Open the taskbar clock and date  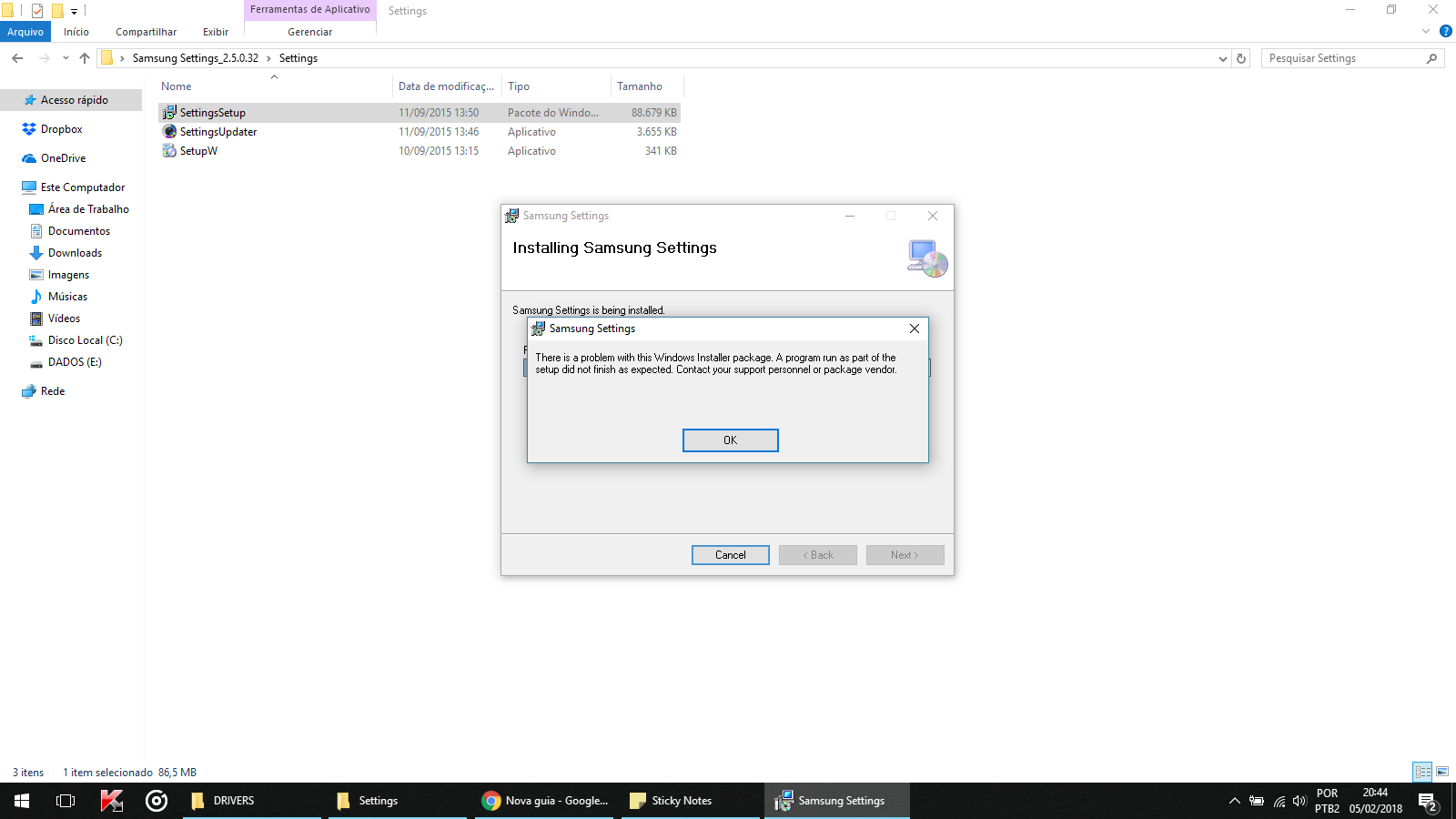(1375, 801)
